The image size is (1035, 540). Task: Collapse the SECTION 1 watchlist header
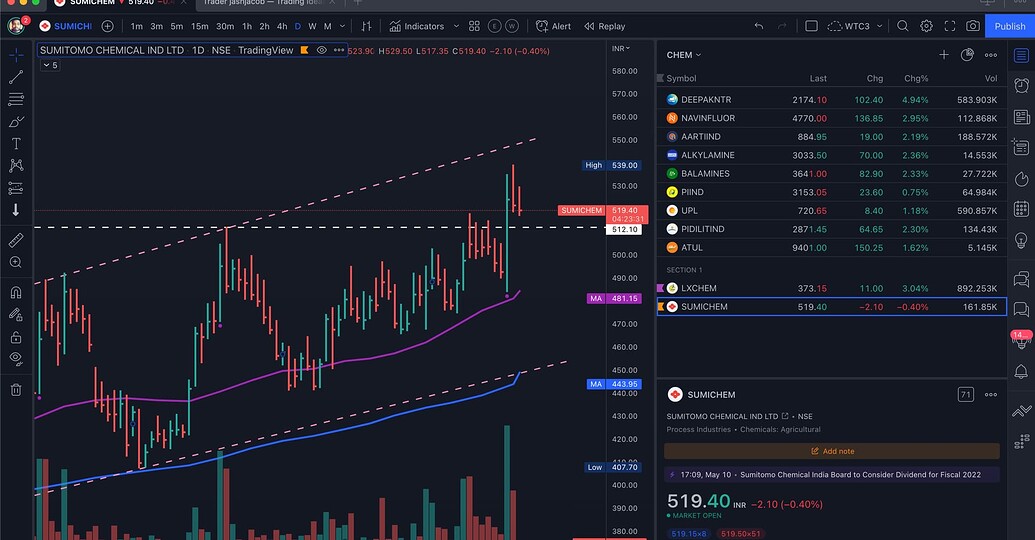pos(684,270)
